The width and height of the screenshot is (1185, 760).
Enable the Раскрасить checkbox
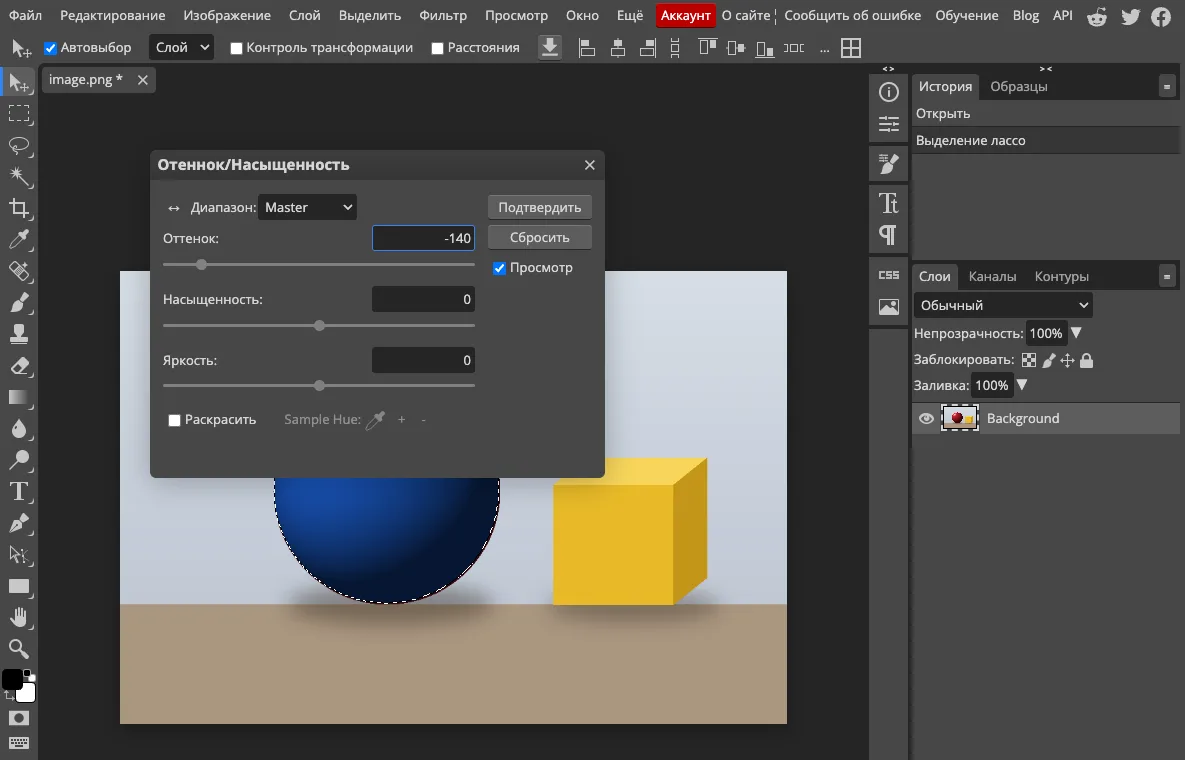coord(175,420)
